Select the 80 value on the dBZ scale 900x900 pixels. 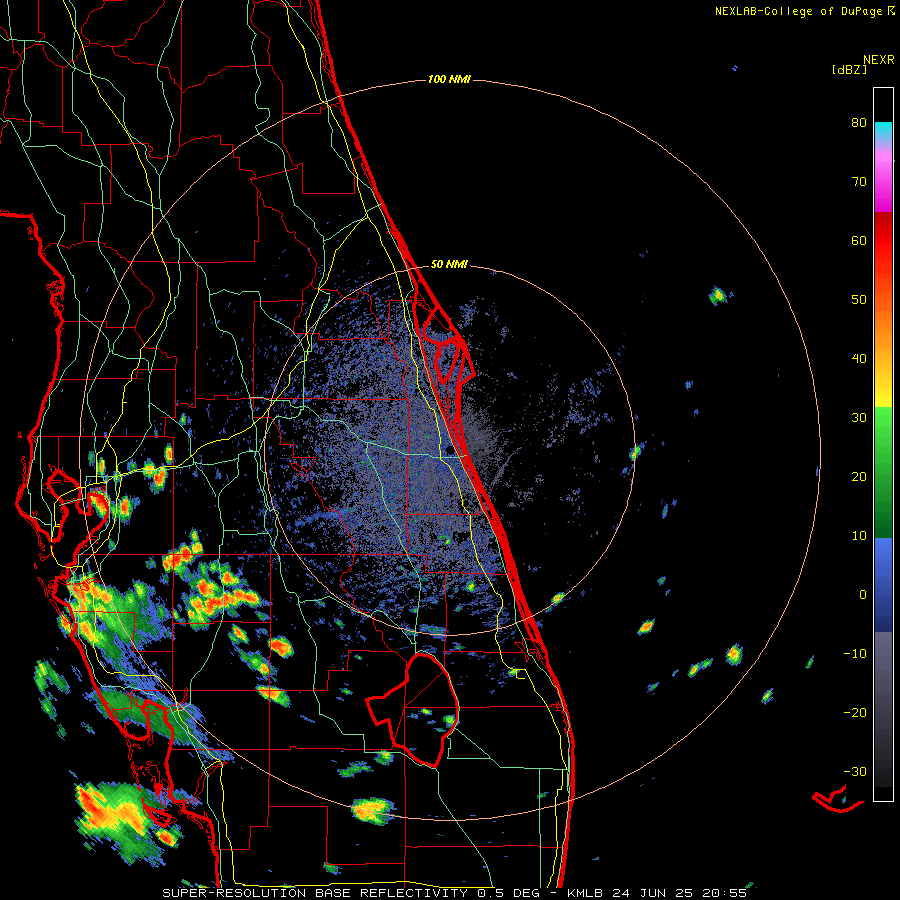(859, 122)
